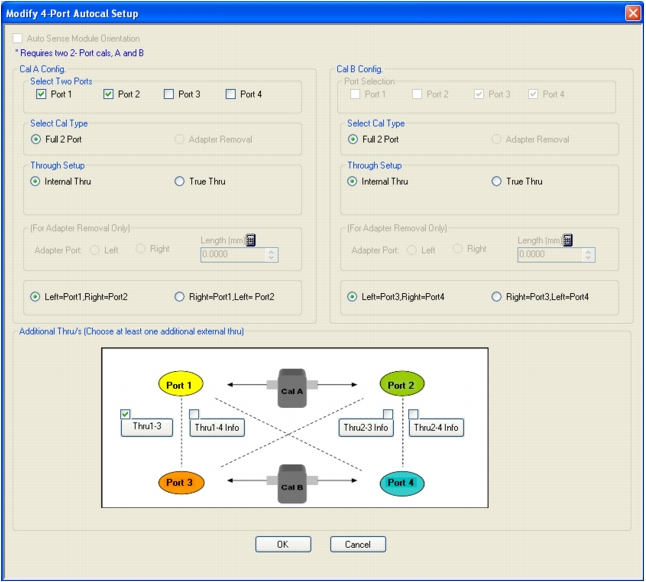Choose True Thru in Cal B

click(x=496, y=181)
